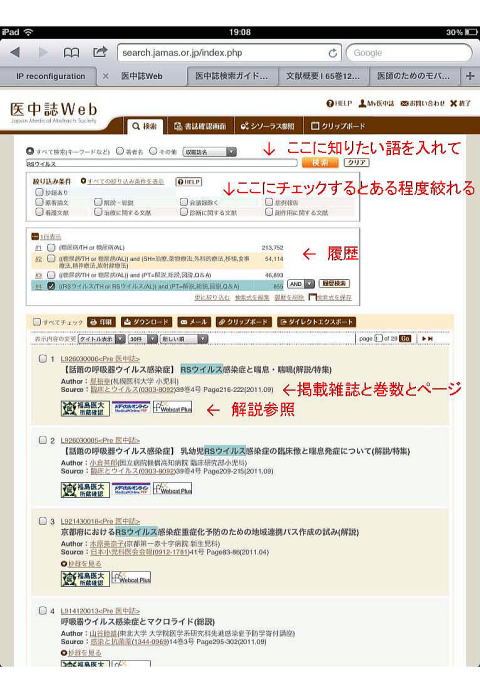Close the IP reconfiguration tab via X
480x693 pixels.
105,76
